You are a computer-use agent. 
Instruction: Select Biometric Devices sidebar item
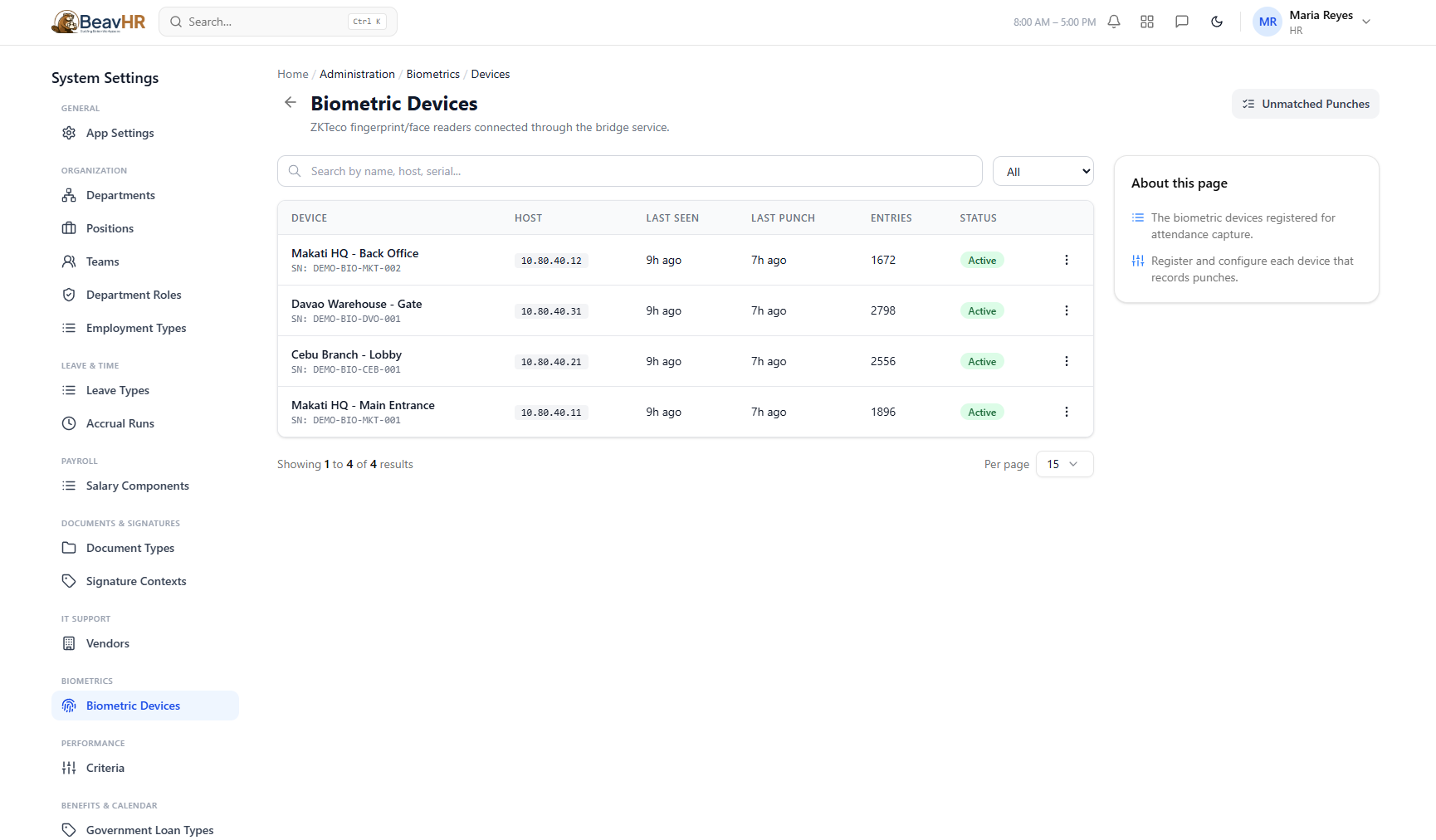click(x=145, y=706)
